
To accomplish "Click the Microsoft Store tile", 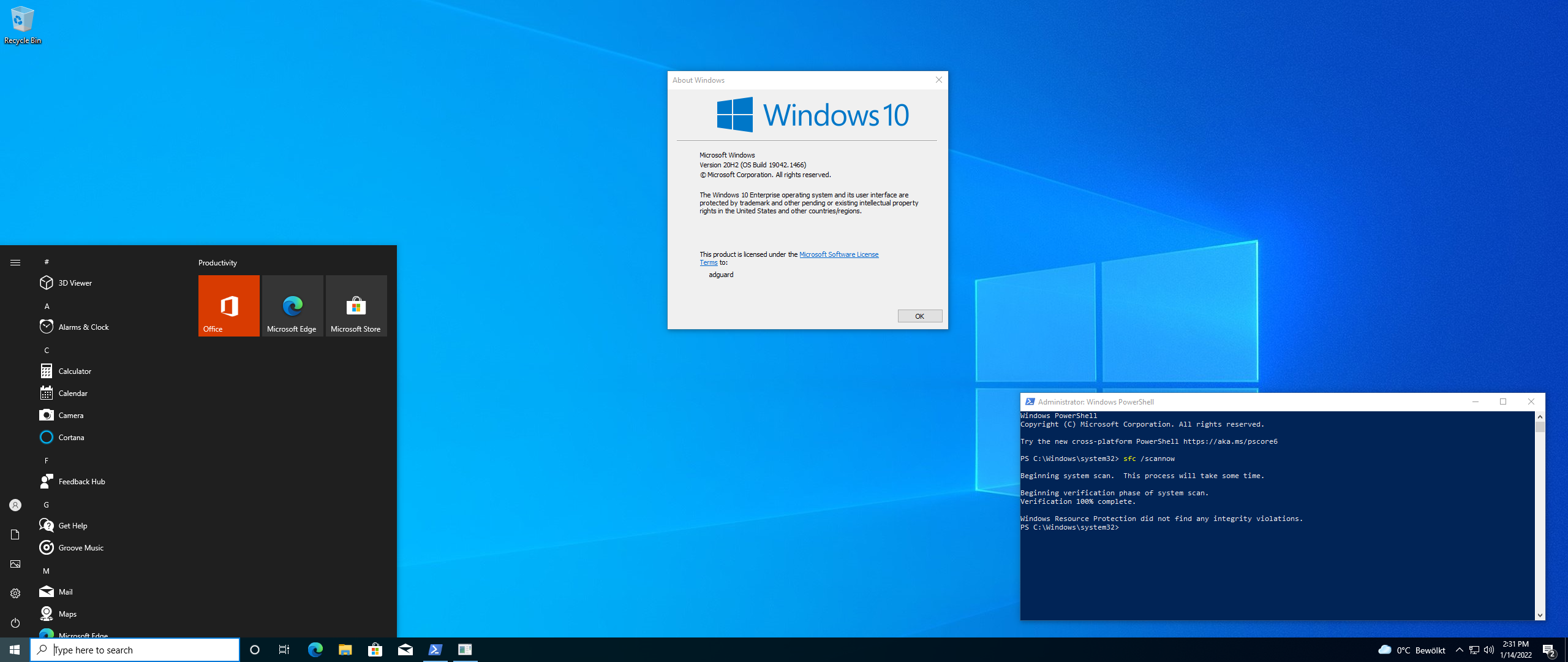I will tap(356, 305).
